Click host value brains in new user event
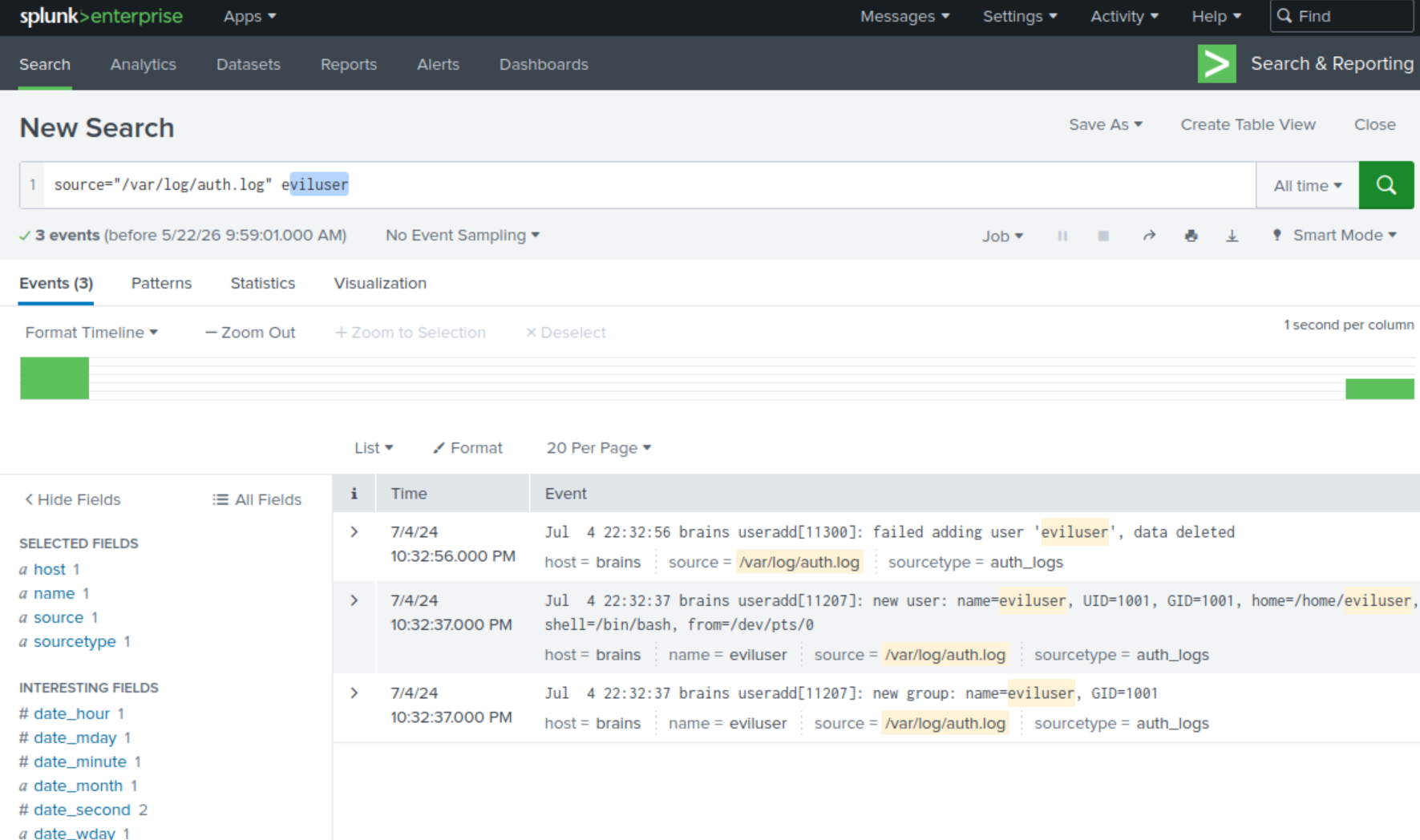This screenshot has height=840, width=1420. click(x=618, y=655)
